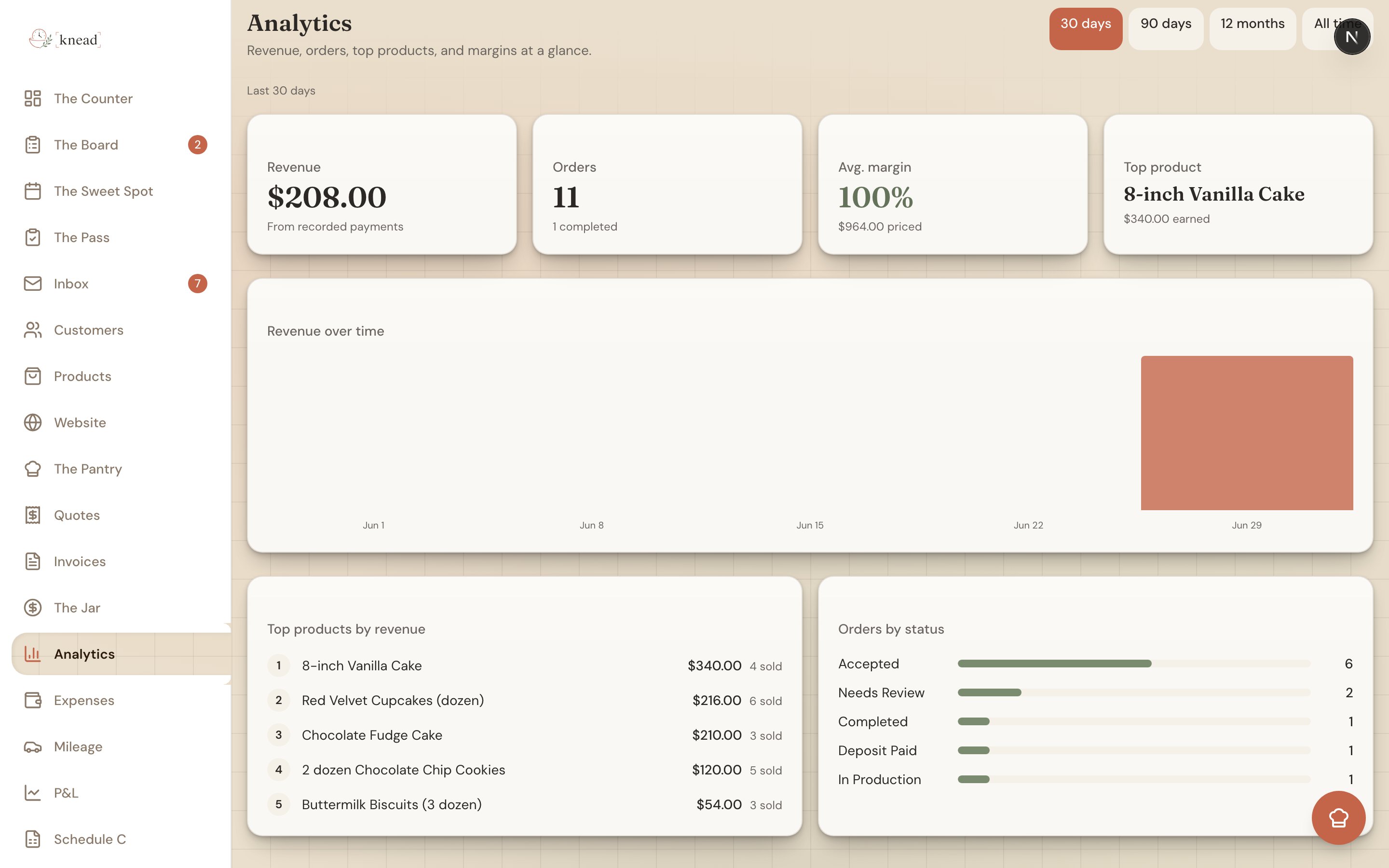Select the 30 days range

pos(1085,29)
